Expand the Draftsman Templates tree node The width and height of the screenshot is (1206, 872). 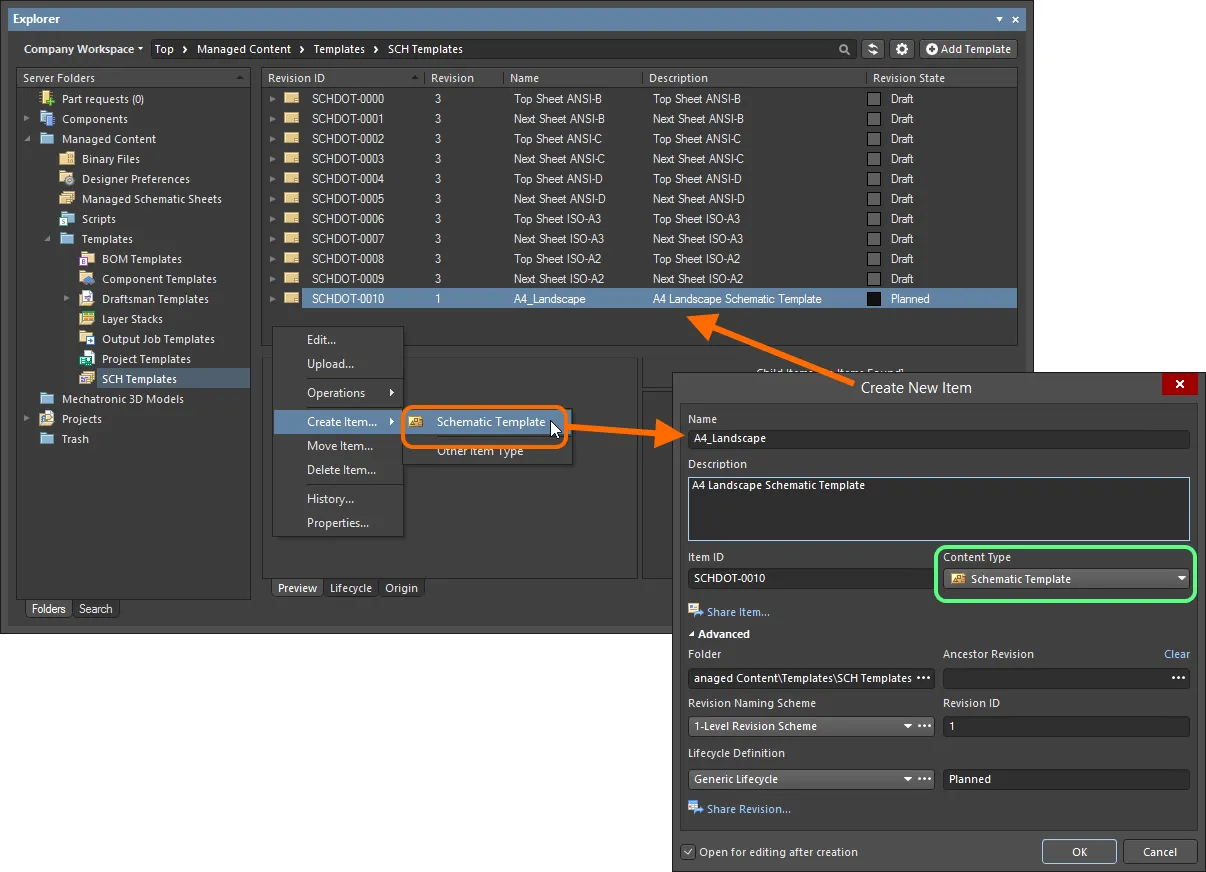[x=68, y=299]
